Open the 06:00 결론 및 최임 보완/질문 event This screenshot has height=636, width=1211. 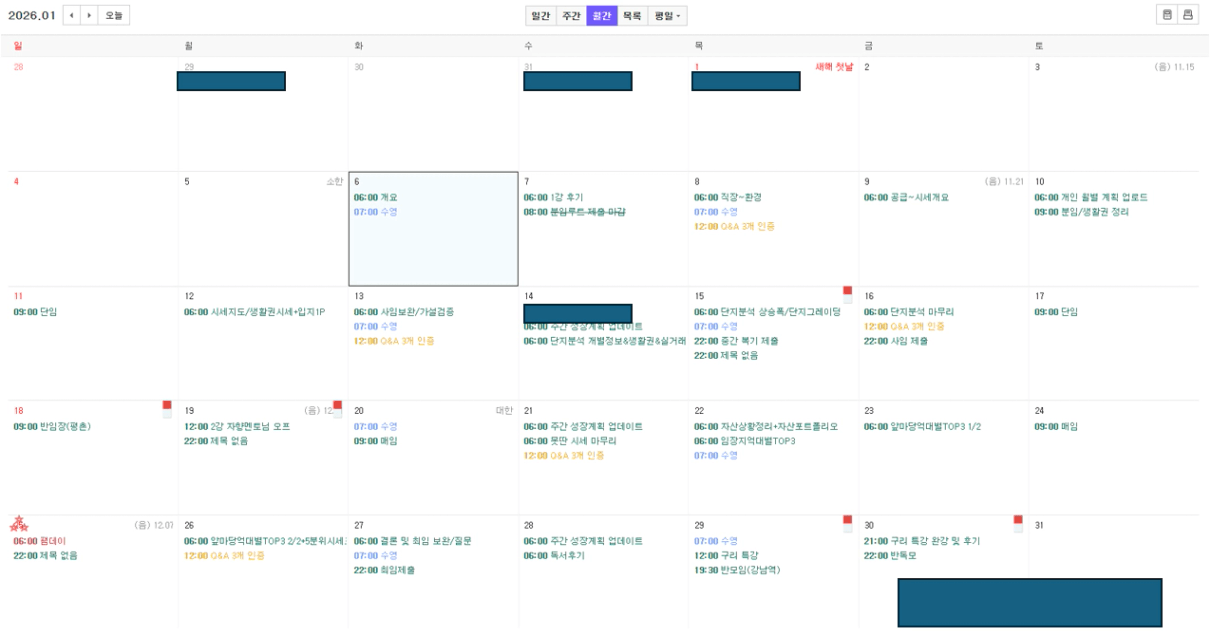click(412, 541)
